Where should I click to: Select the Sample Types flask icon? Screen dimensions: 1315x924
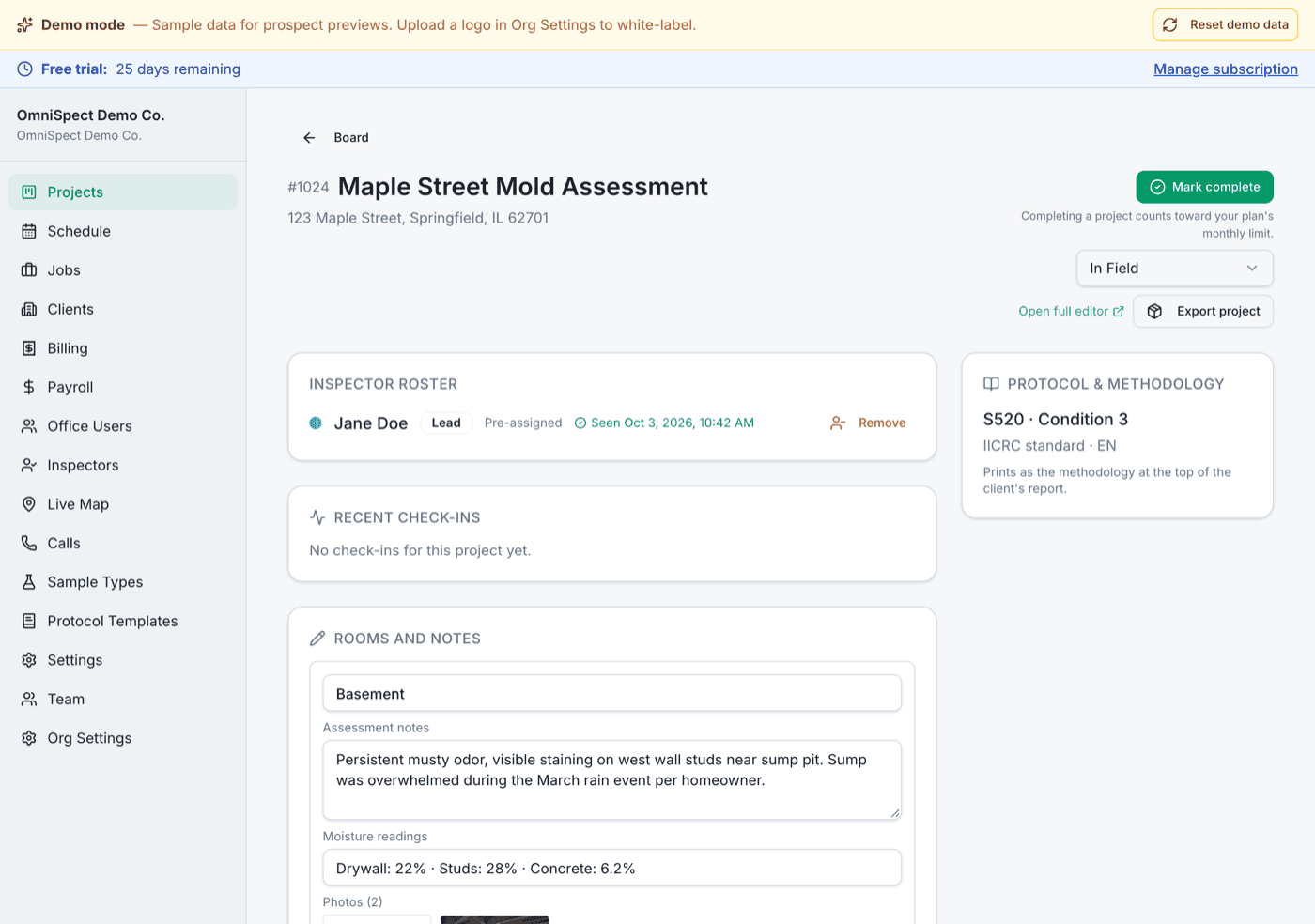click(x=29, y=582)
